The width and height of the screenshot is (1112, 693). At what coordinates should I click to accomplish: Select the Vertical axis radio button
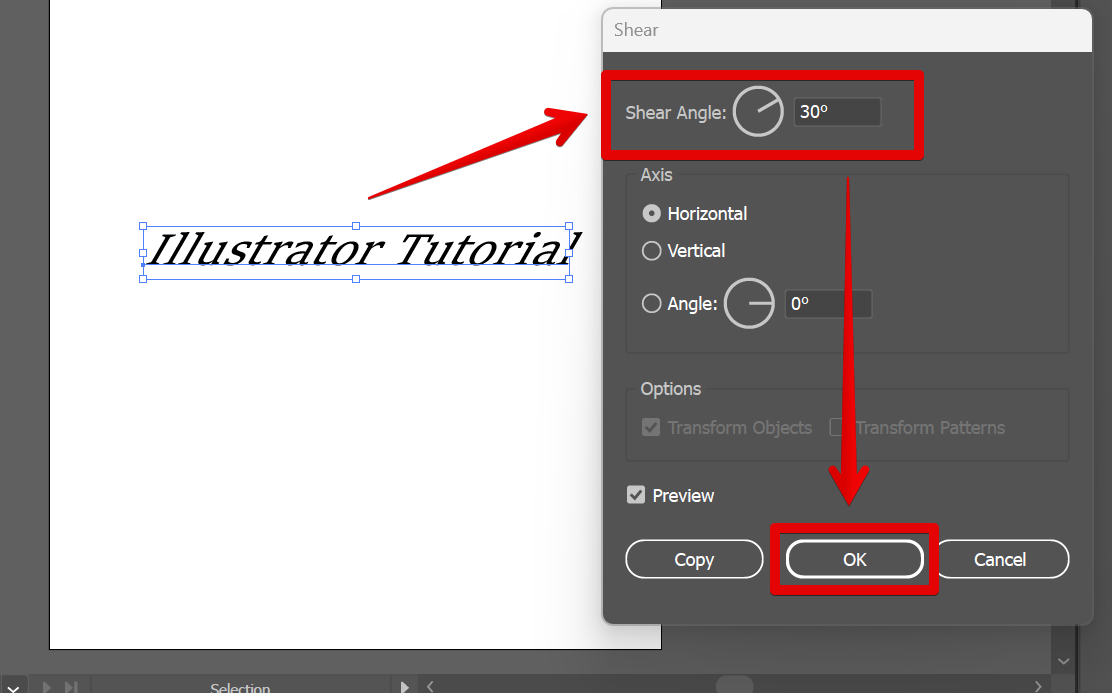(651, 251)
